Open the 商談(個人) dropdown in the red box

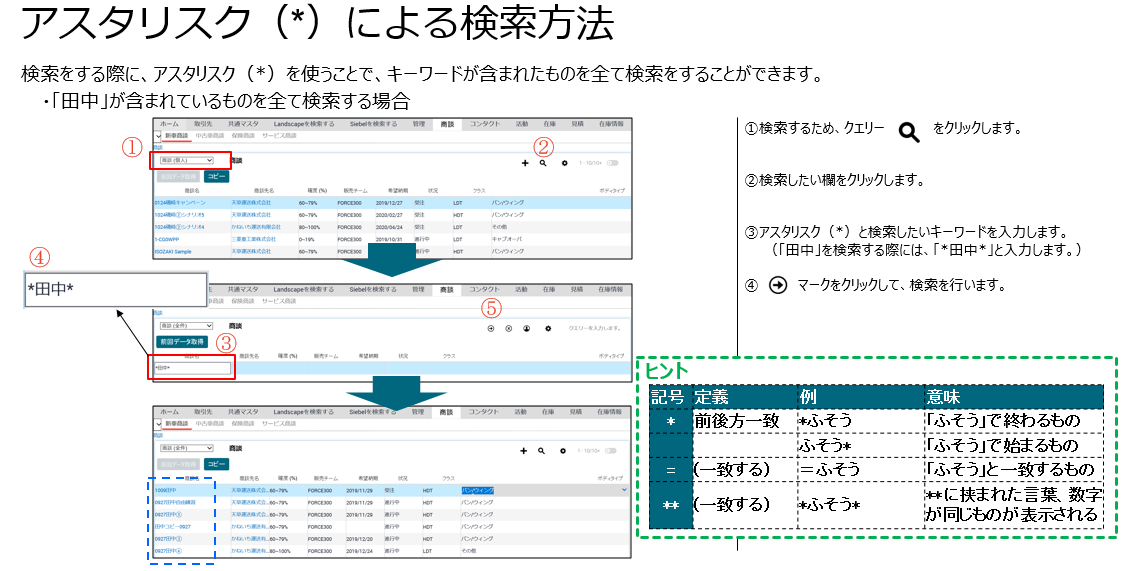tap(182, 160)
